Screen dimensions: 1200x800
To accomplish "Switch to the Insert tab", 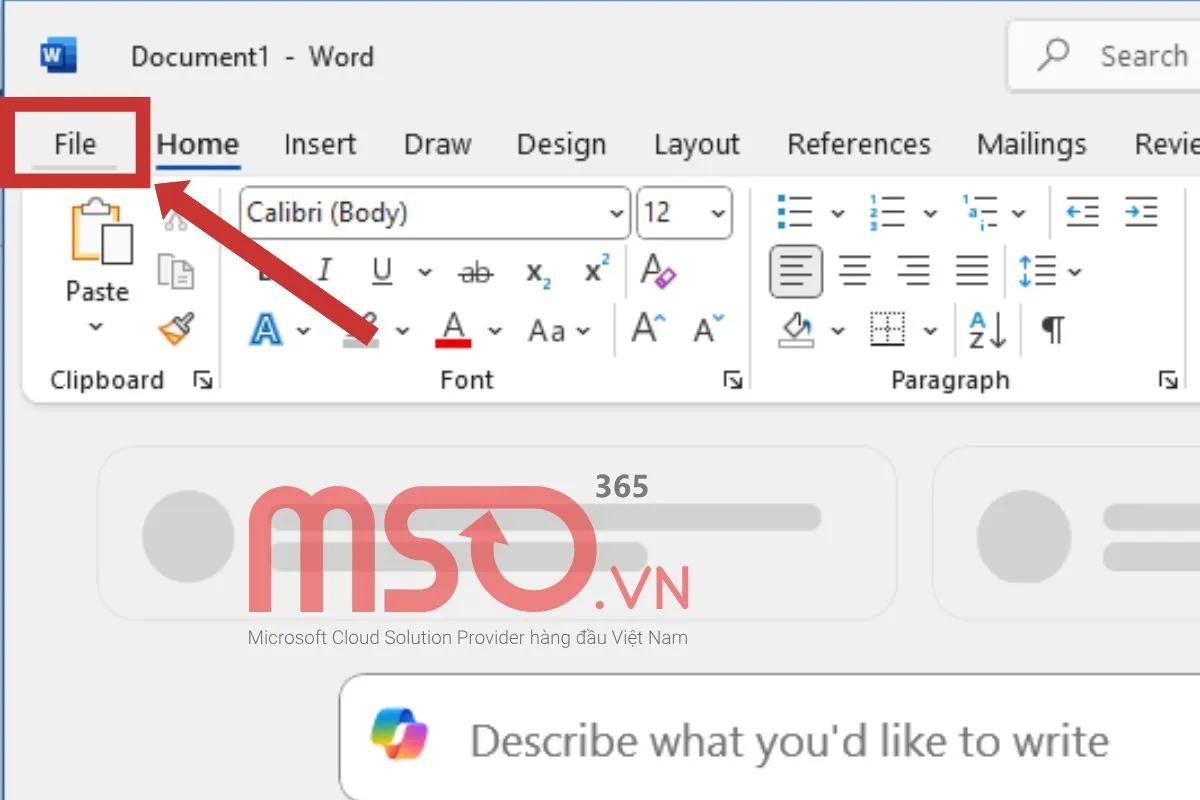I will point(321,145).
